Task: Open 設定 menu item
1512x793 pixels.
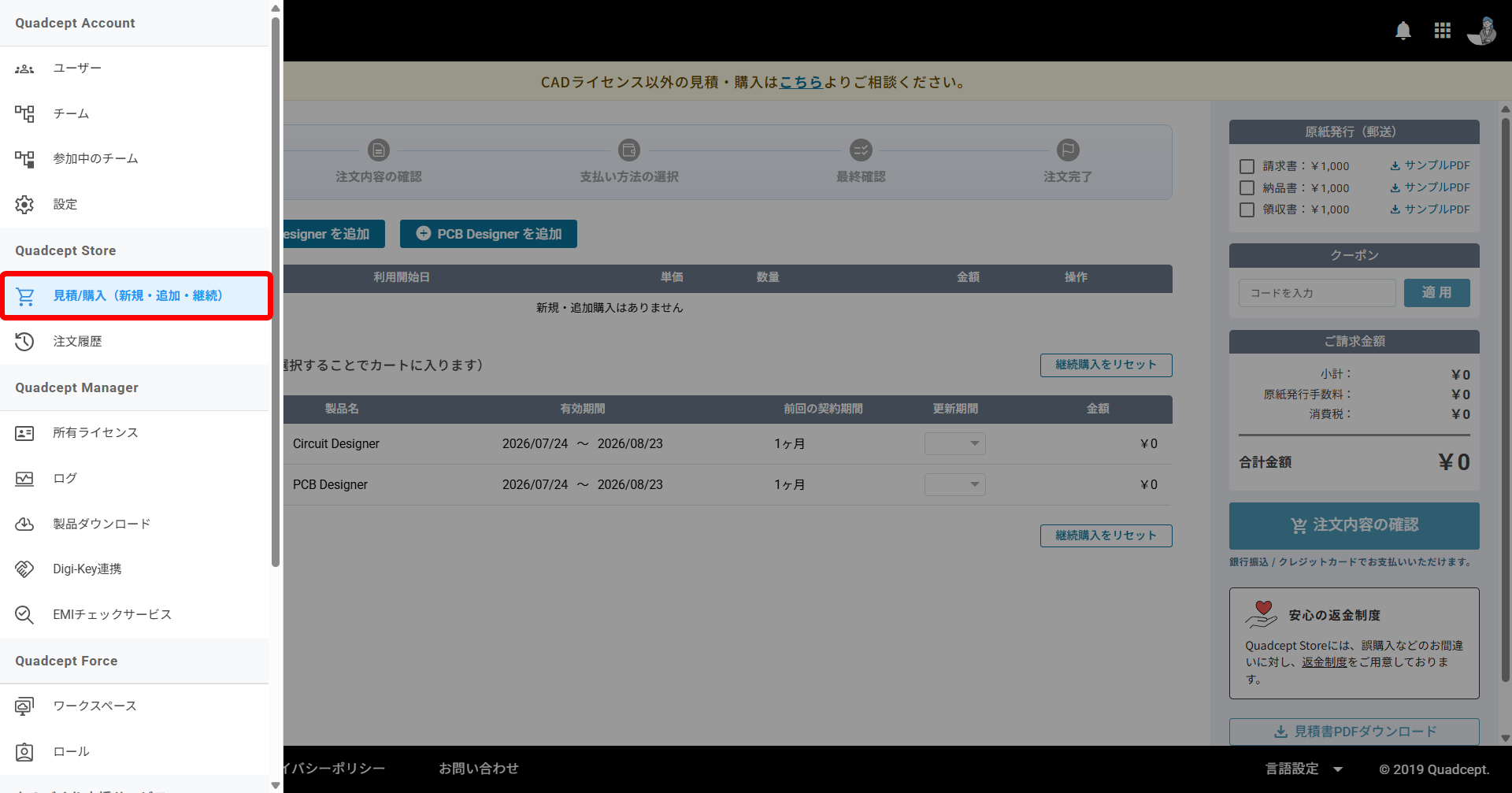Action: pos(134,205)
